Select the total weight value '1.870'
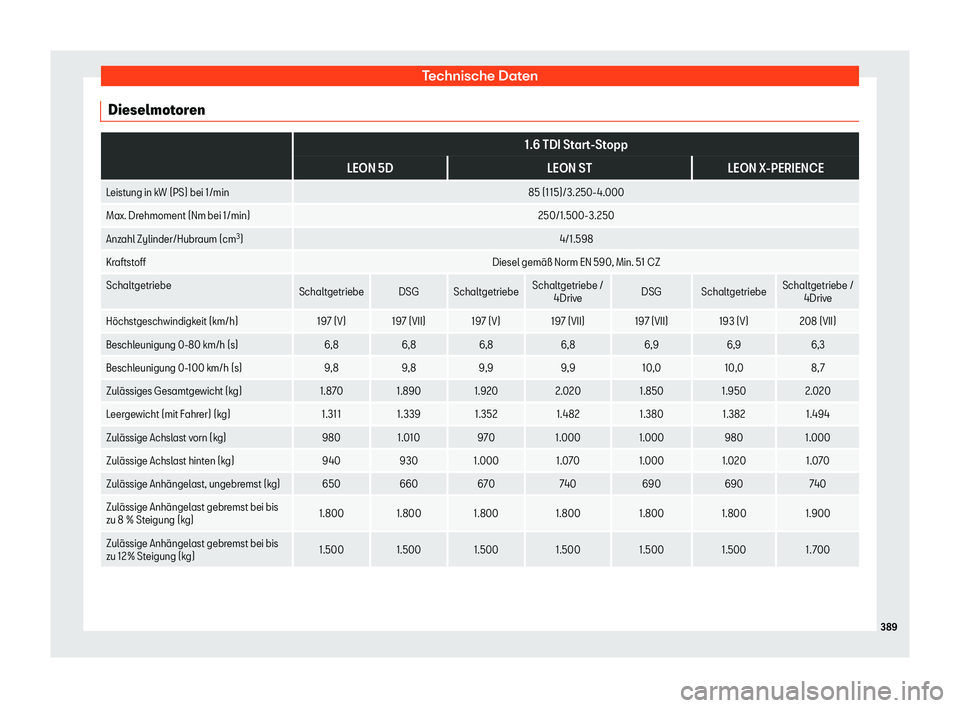The width and height of the screenshot is (960, 708). 331,391
